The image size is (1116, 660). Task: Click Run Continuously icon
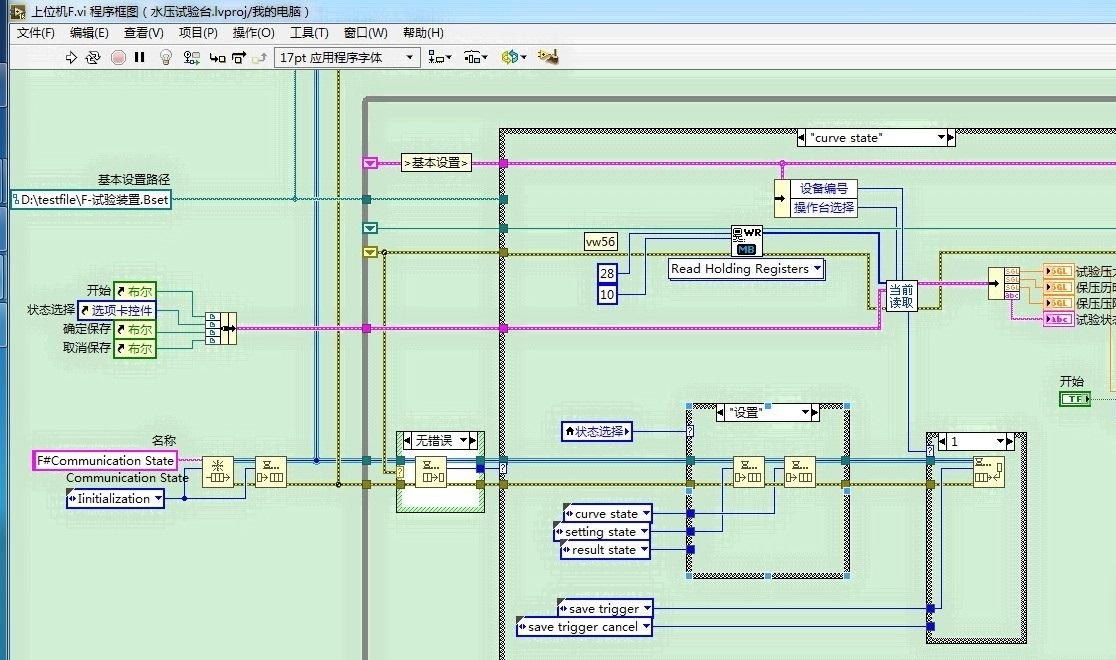(x=93, y=58)
